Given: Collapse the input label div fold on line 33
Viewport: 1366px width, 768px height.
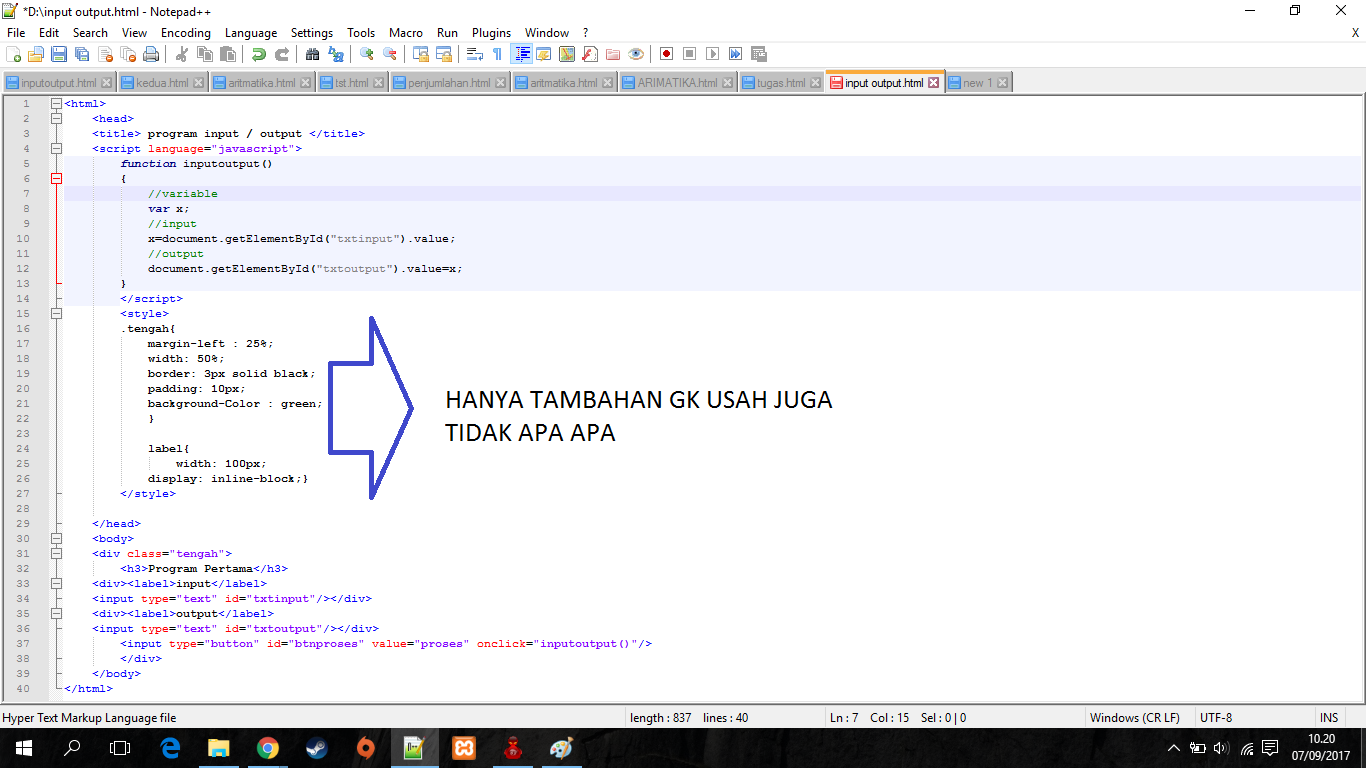Looking at the screenshot, I should [57, 583].
